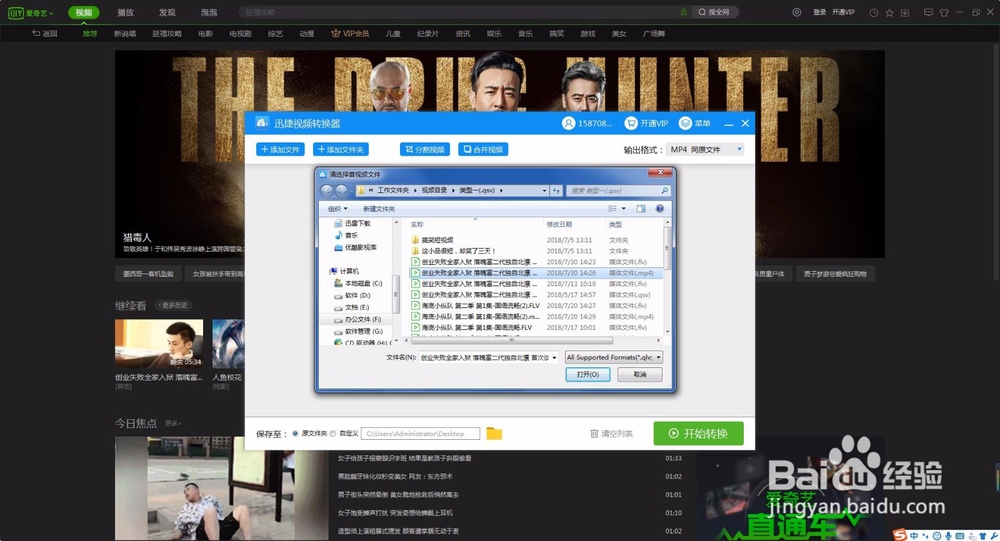This screenshot has height=541, width=1000.
Task: Toggle the preview pane icon
Action: (641, 209)
